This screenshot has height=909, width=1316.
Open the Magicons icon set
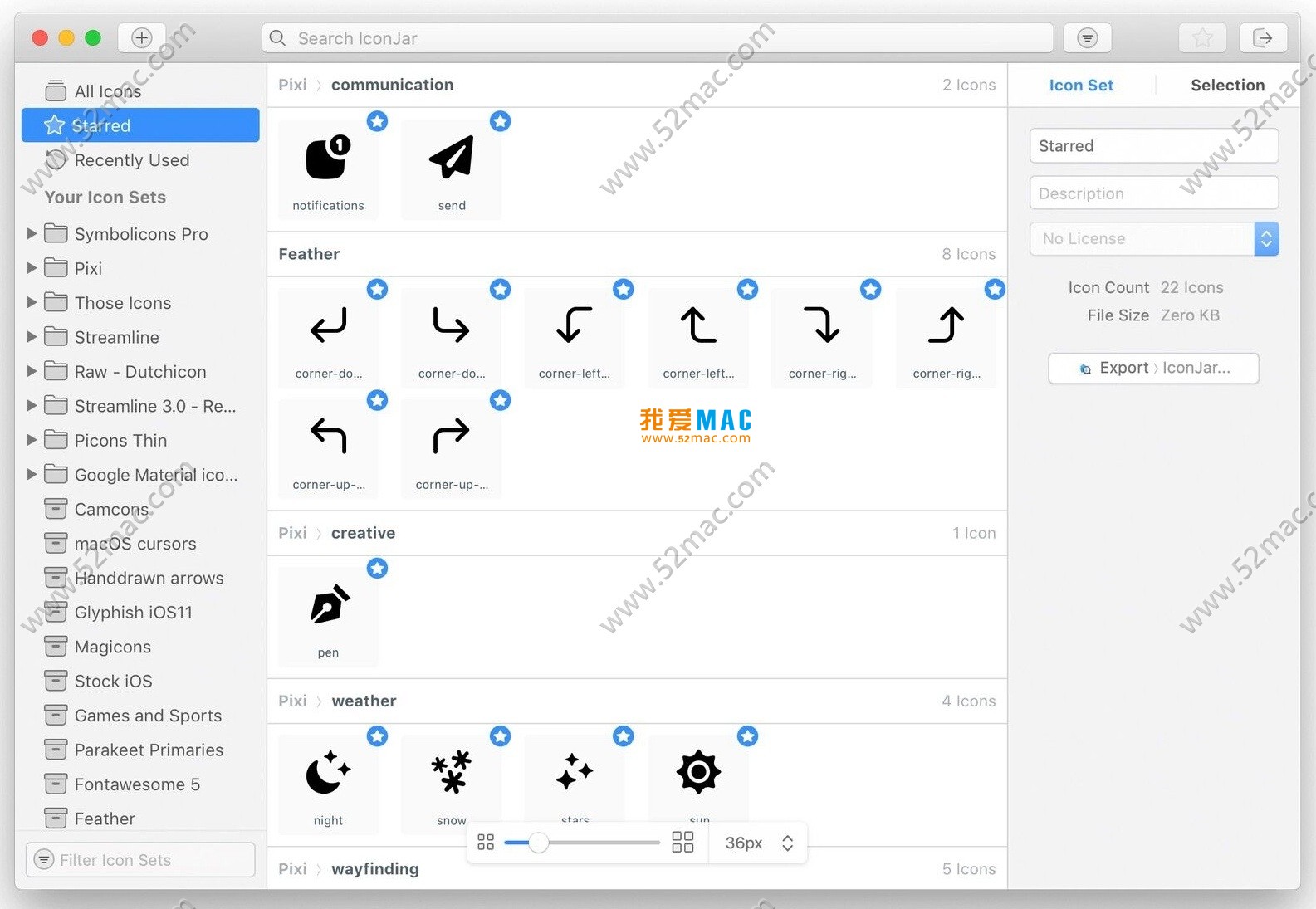tap(139, 647)
